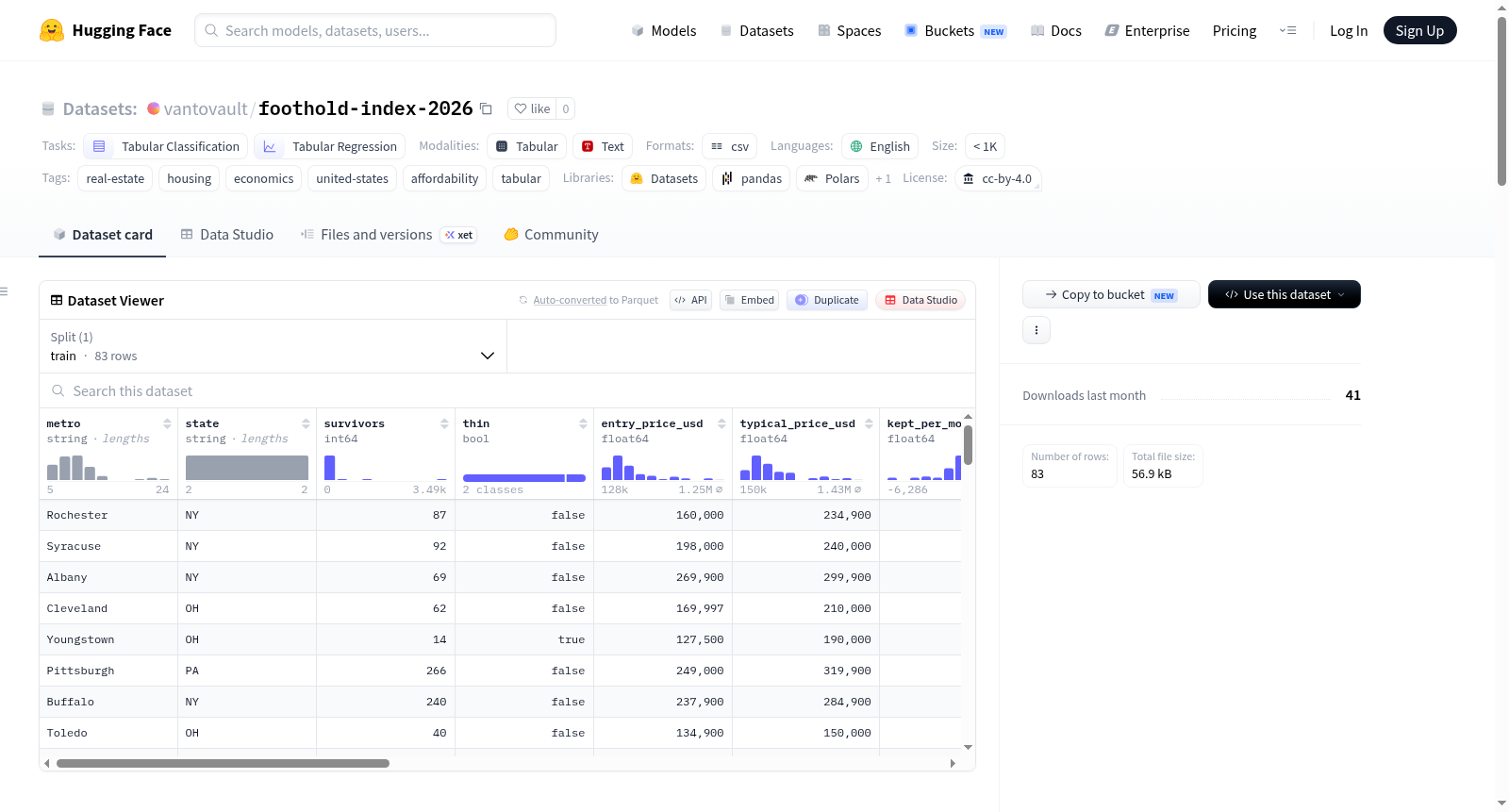Click the Hugging Face logo icon
The height and width of the screenshot is (812, 1509).
[52, 30]
